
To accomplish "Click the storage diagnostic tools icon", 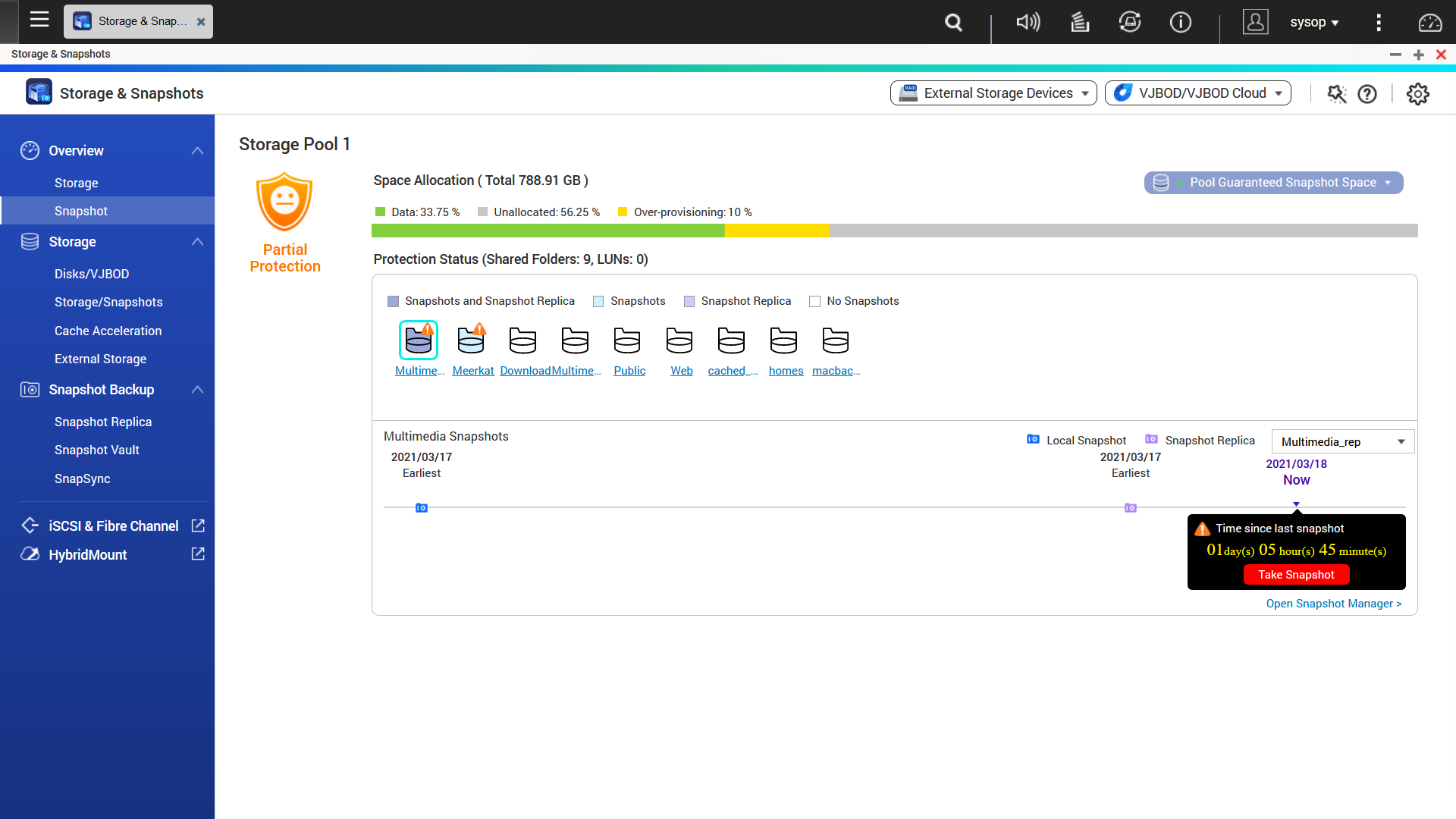I will pos(1336,94).
